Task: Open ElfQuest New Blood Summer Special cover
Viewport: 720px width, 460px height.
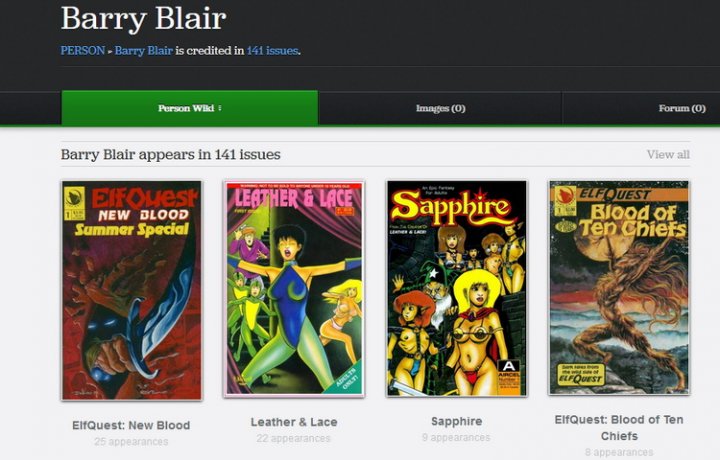Action: click(x=132, y=290)
